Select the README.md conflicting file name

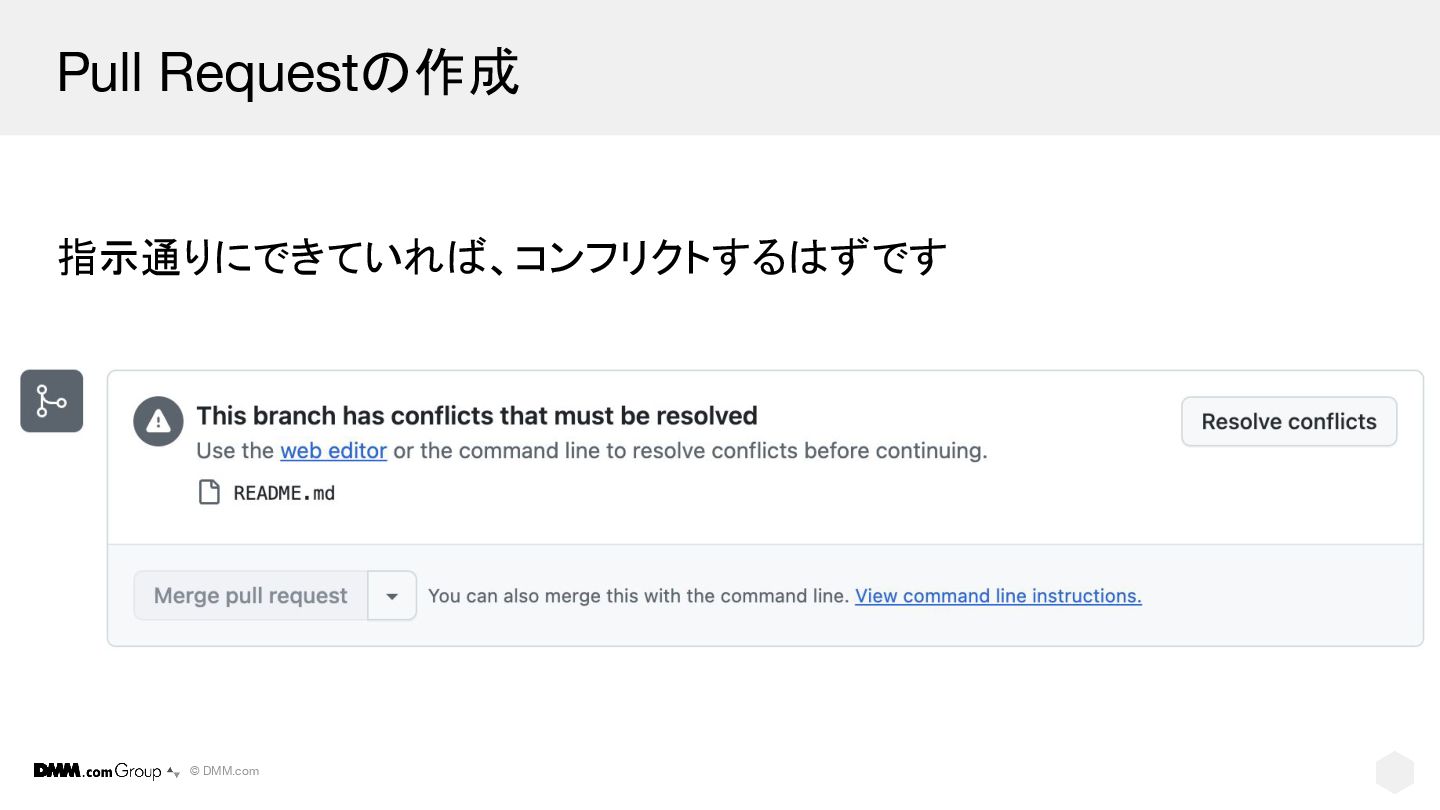coord(284,493)
